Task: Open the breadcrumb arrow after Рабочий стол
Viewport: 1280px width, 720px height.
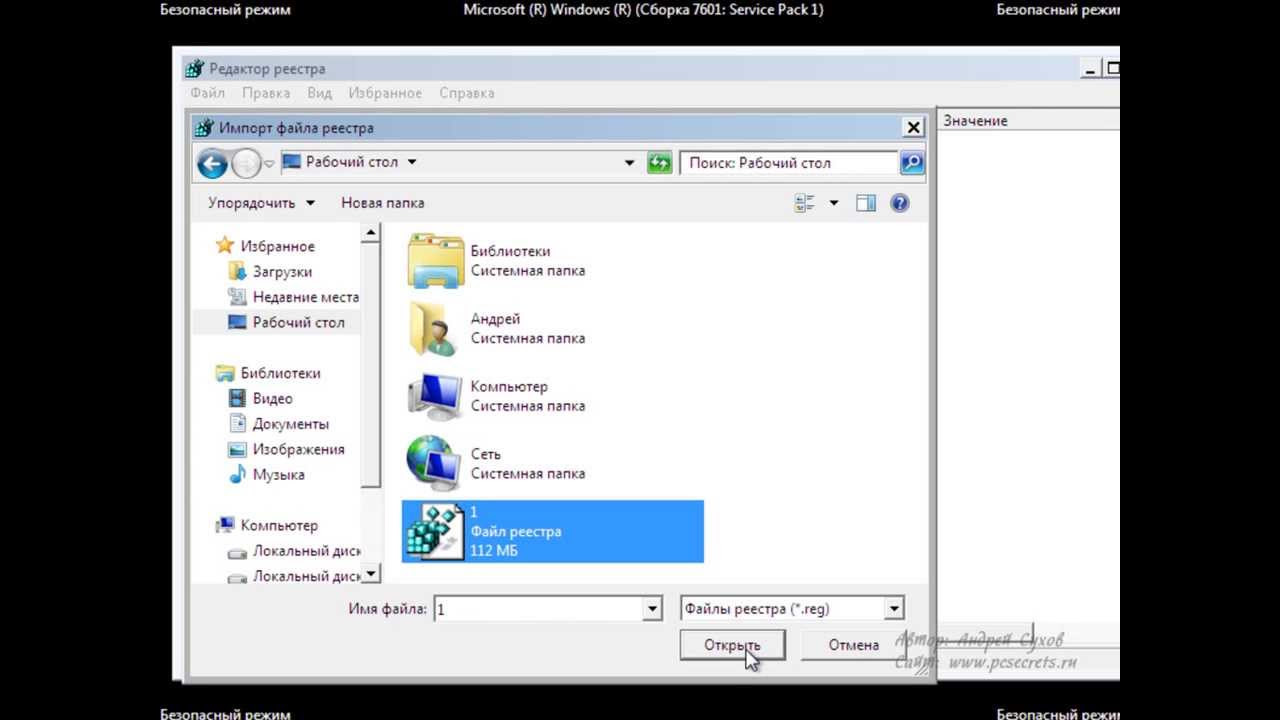Action: coord(411,162)
